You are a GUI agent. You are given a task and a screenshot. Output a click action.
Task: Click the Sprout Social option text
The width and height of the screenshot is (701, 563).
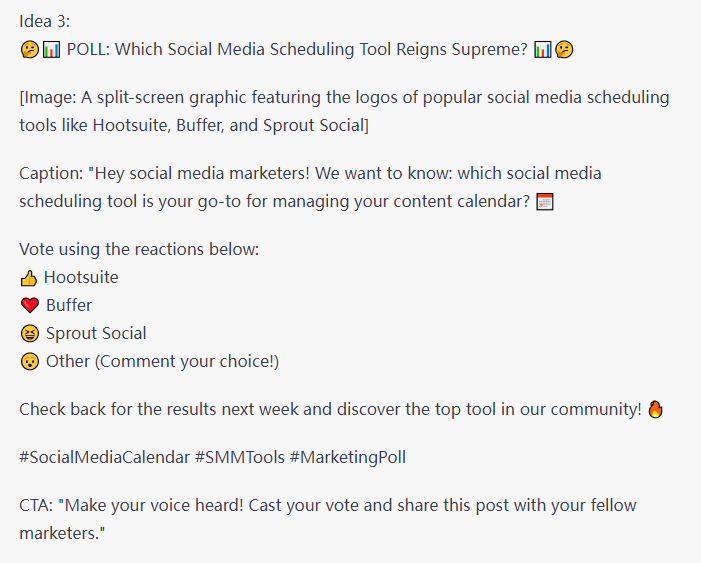(x=96, y=334)
